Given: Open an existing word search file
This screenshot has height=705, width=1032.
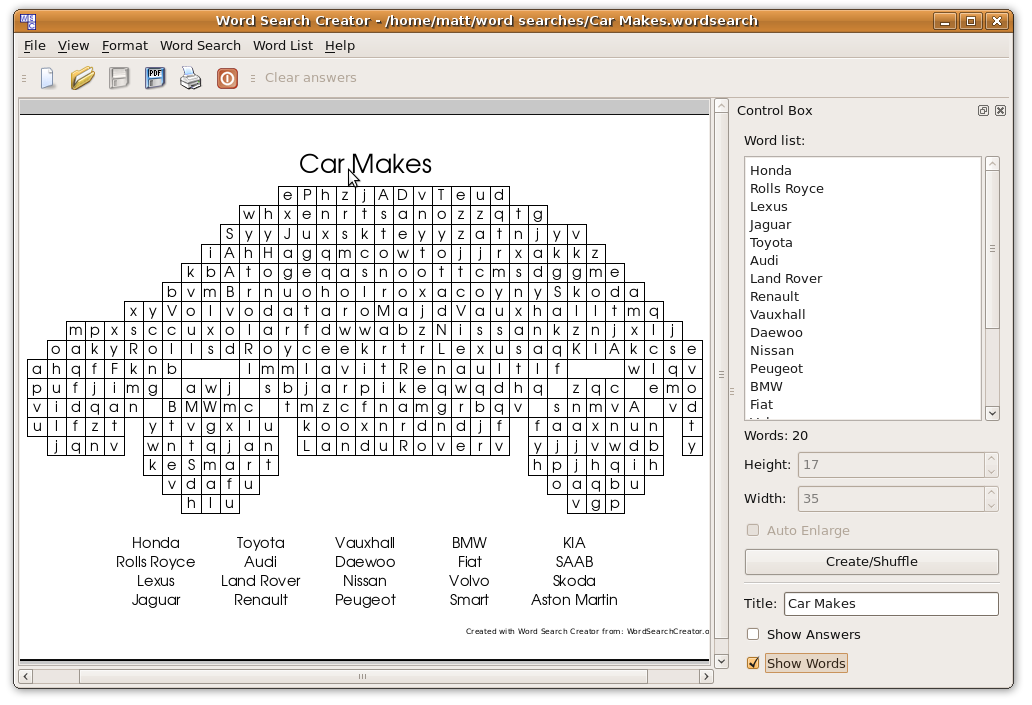Looking at the screenshot, I should 83,77.
